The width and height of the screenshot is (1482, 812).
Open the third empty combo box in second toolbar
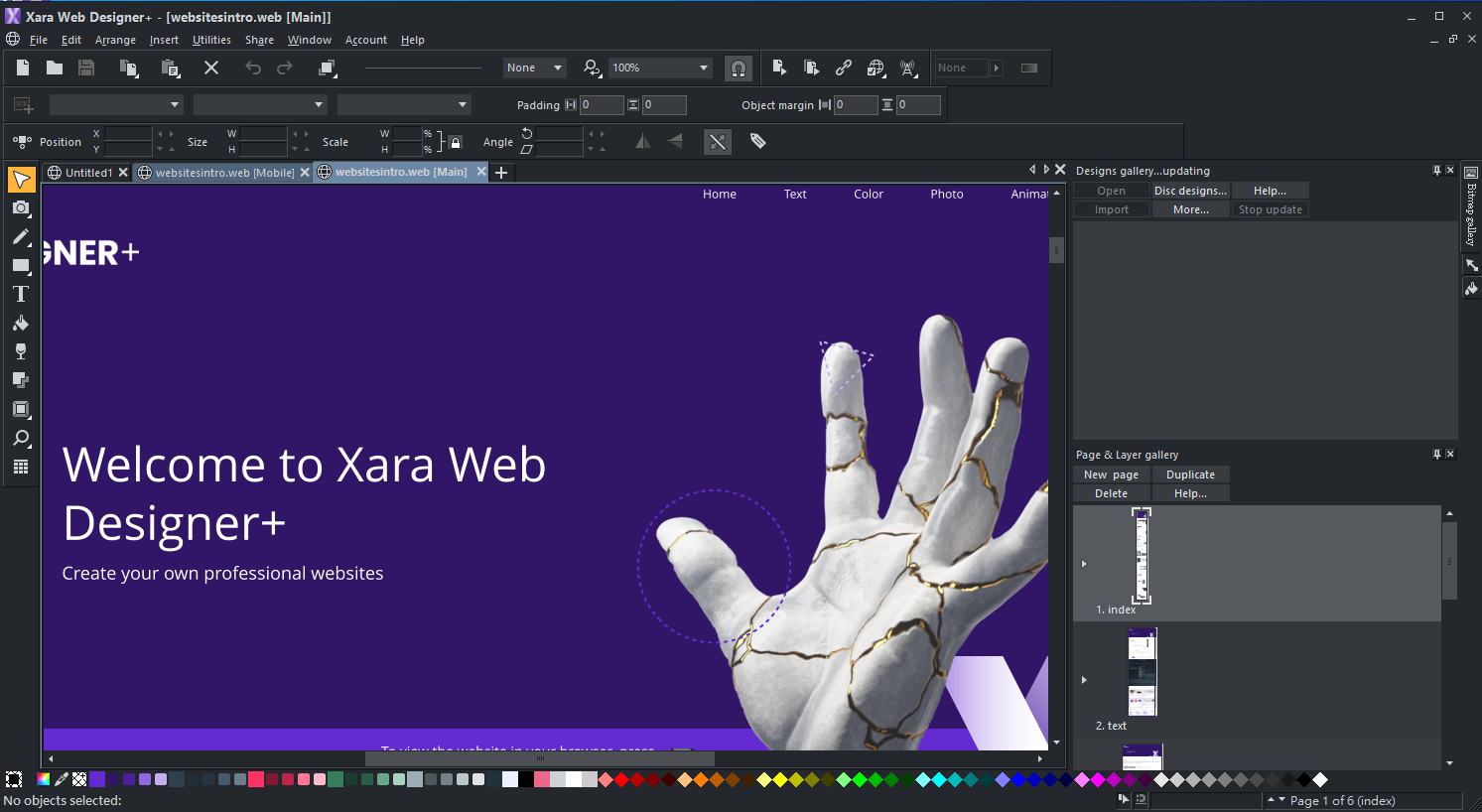(x=404, y=104)
